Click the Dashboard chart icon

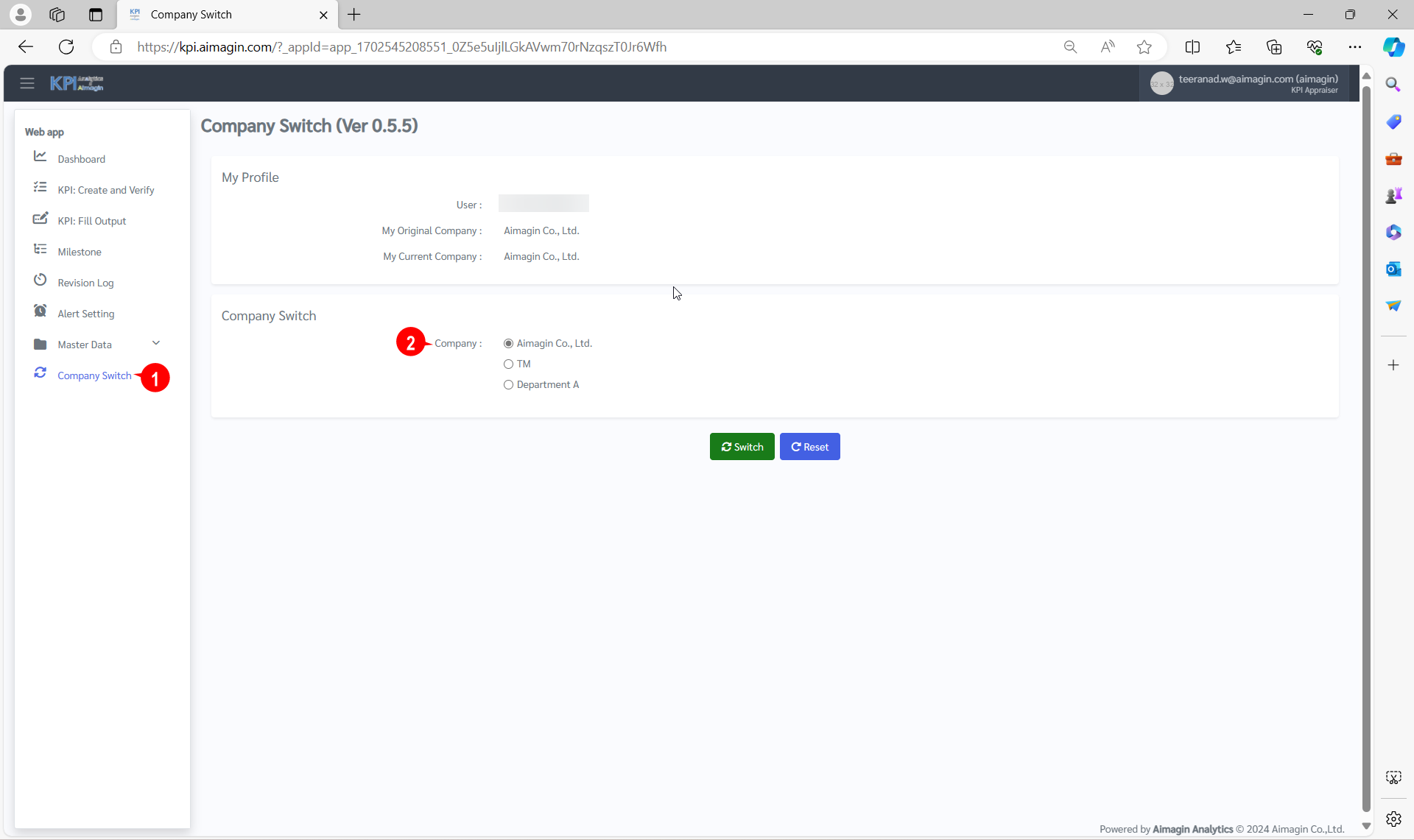40,157
